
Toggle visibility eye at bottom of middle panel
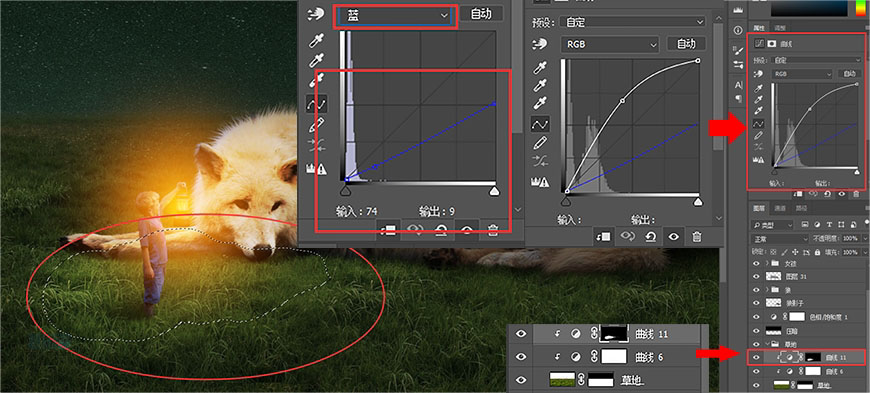[674, 236]
